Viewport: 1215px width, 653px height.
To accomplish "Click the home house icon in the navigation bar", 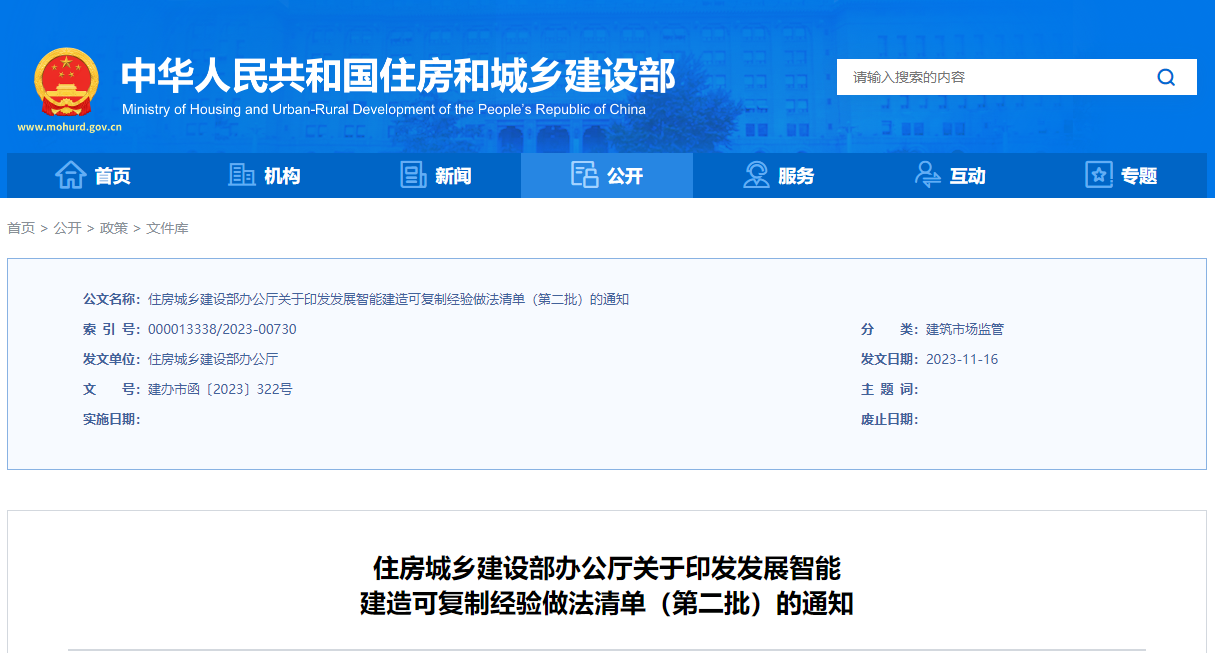I will click(x=70, y=175).
